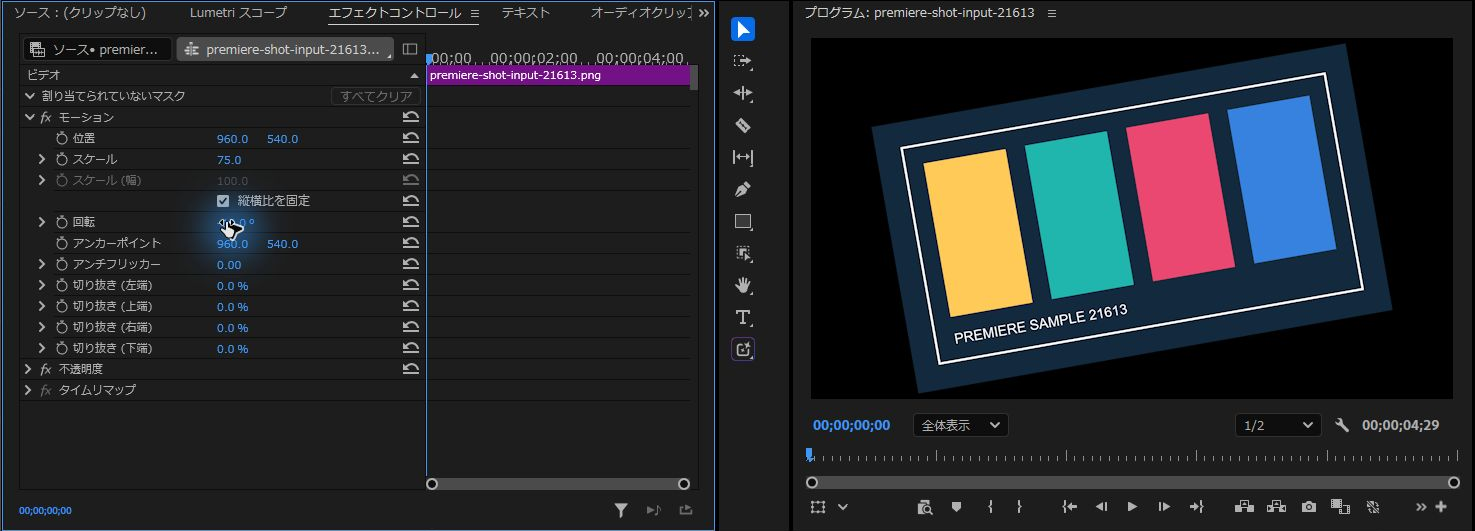The width and height of the screenshot is (1475, 531).
Task: Click the Generative Extend tool icon
Action: coord(743,349)
